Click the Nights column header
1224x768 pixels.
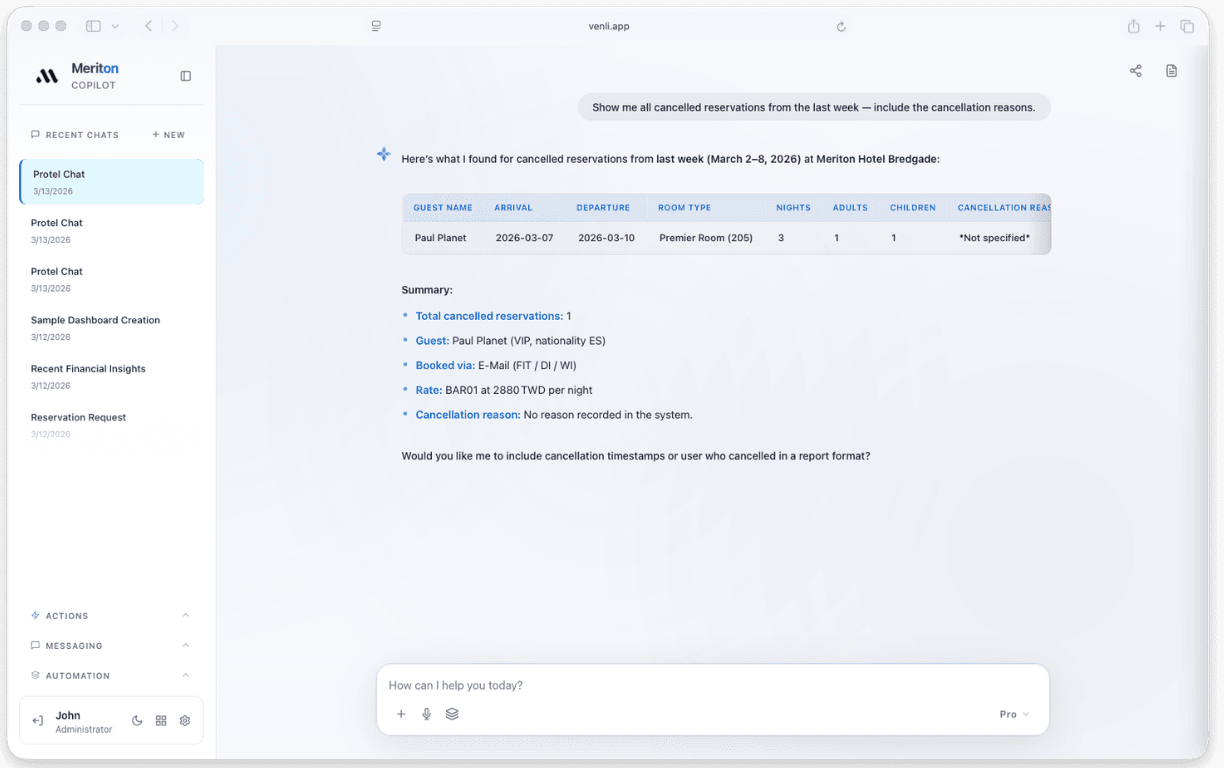click(793, 208)
